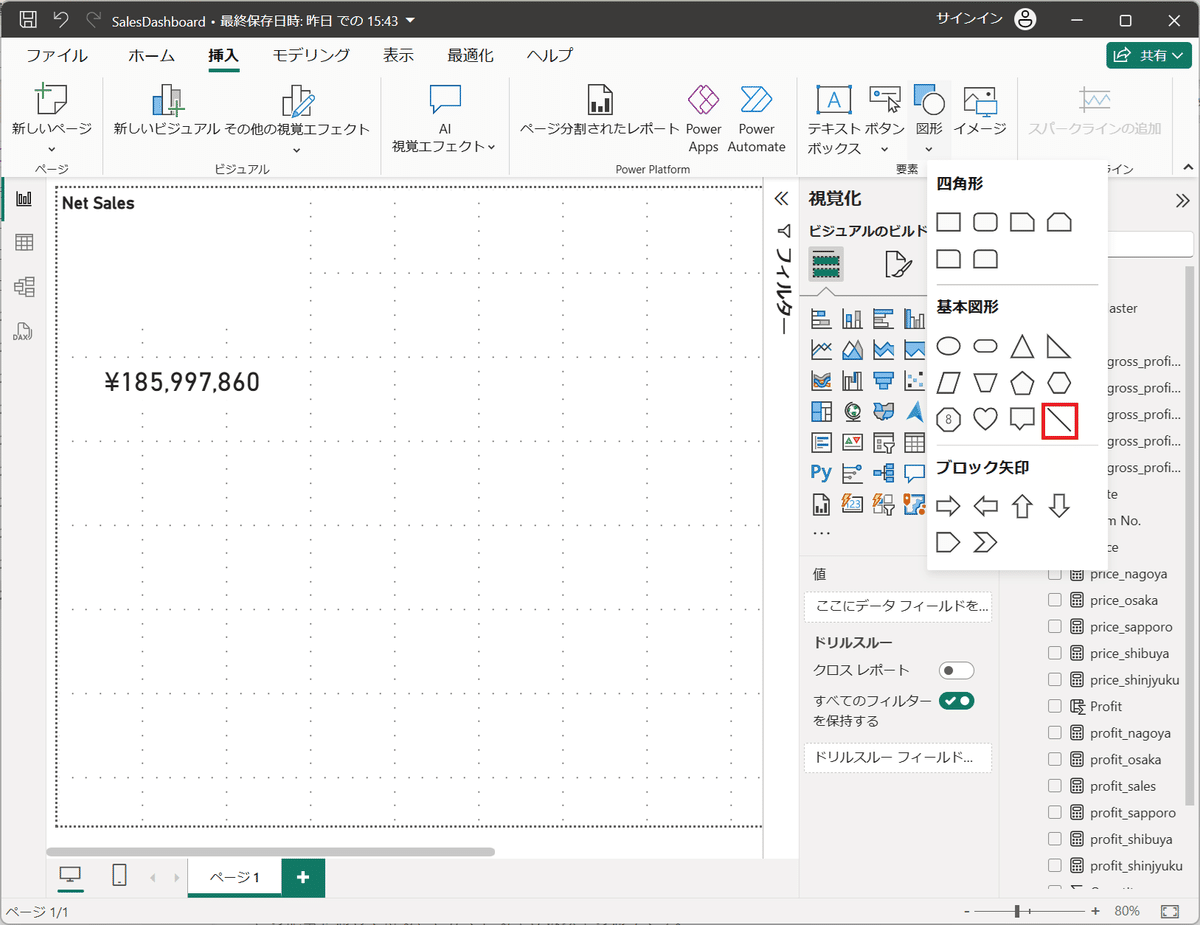
Task: Insert the right triangle shape
Action: tap(1059, 347)
